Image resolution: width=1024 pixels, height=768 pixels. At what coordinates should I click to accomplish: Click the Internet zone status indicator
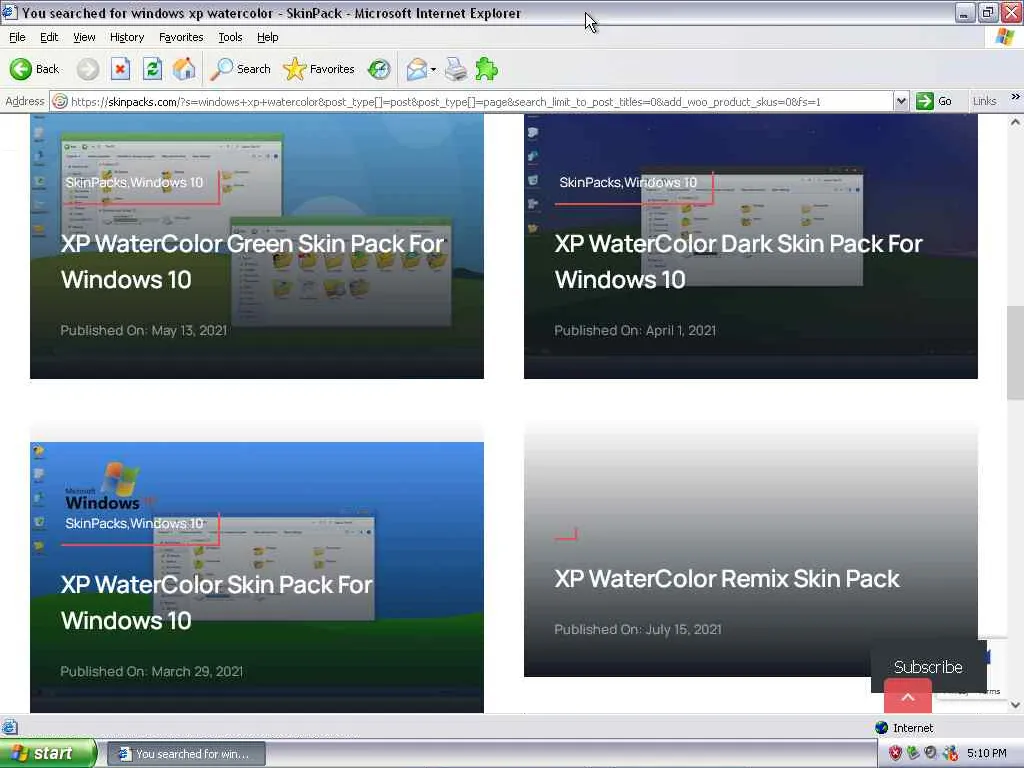pos(904,728)
